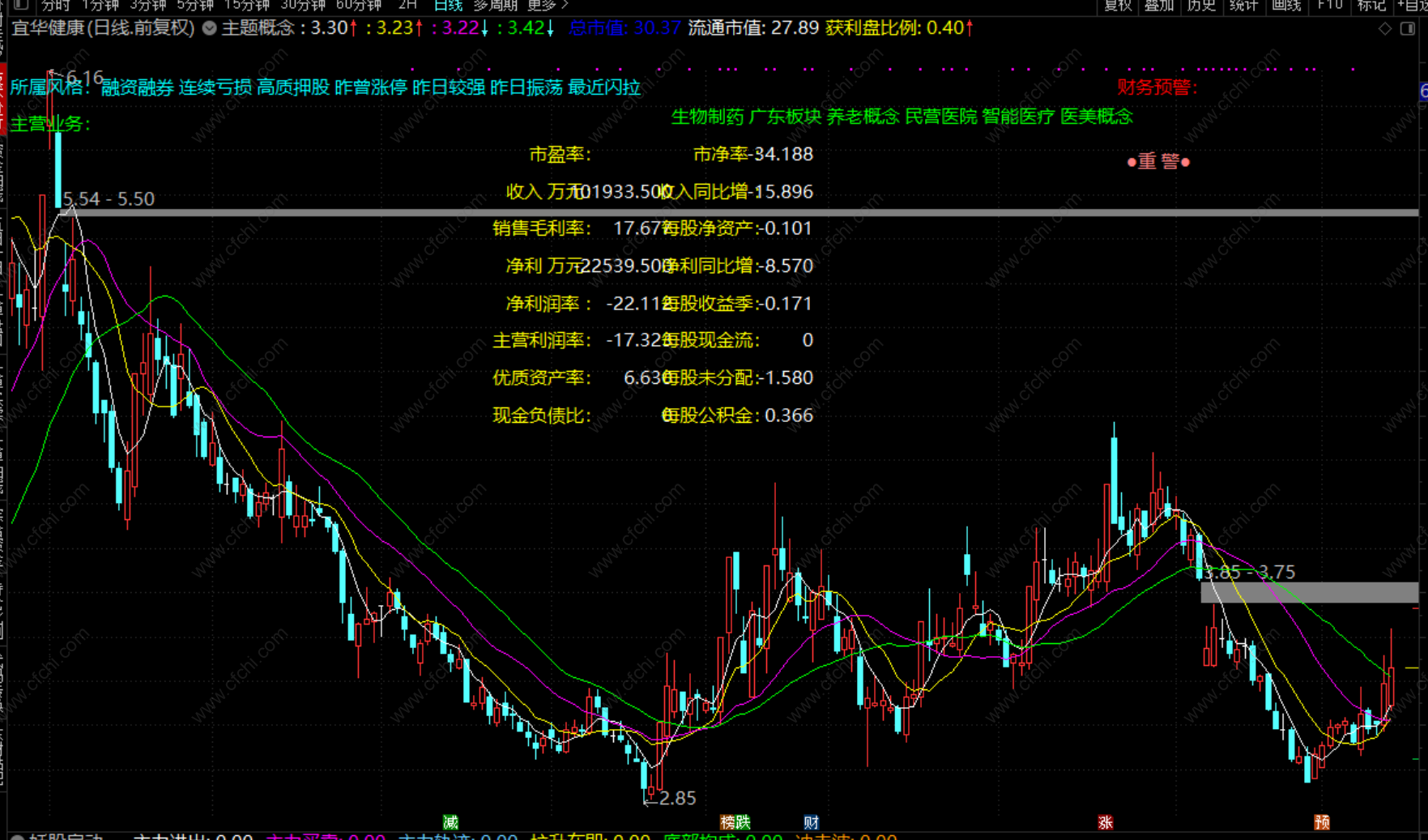Select the 2H period tab
Screen dimensions: 1428x840
coord(407,5)
